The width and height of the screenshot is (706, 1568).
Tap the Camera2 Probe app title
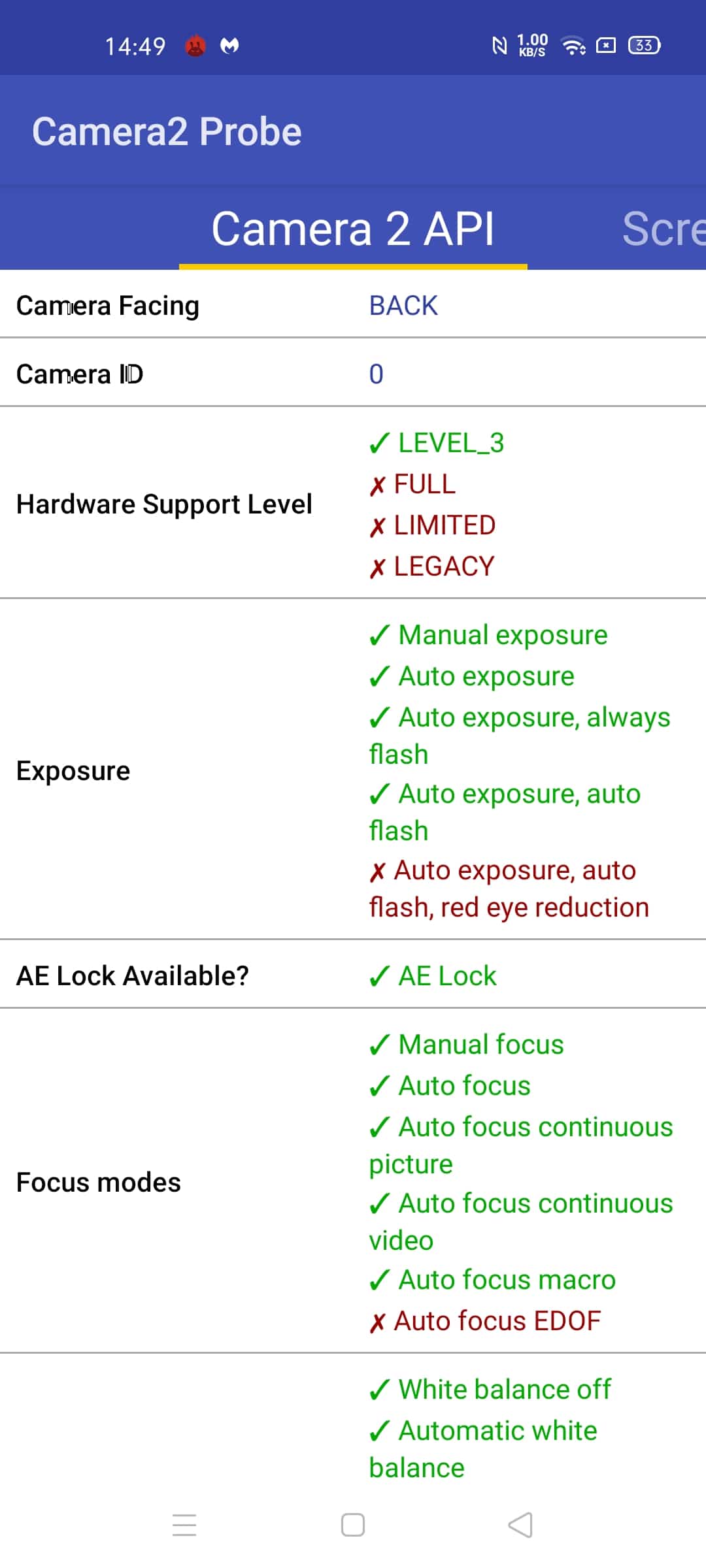pyautogui.click(x=167, y=131)
